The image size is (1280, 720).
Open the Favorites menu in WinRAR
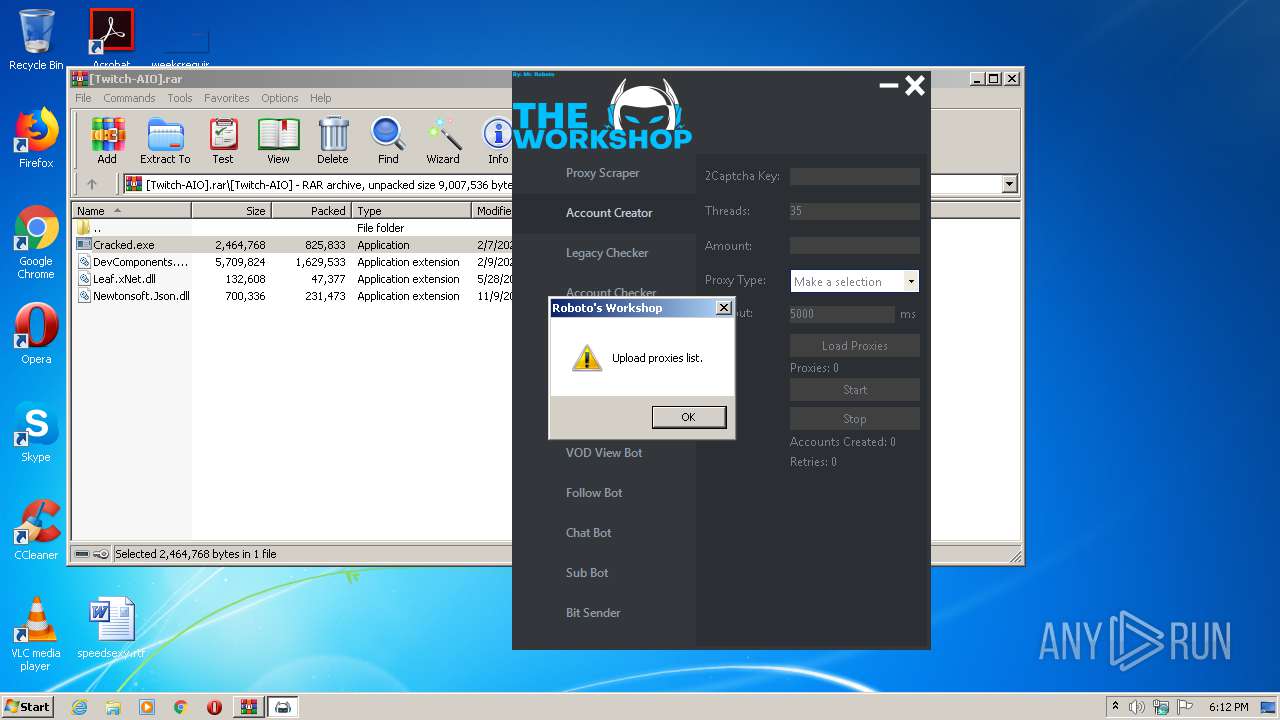[x=227, y=98]
